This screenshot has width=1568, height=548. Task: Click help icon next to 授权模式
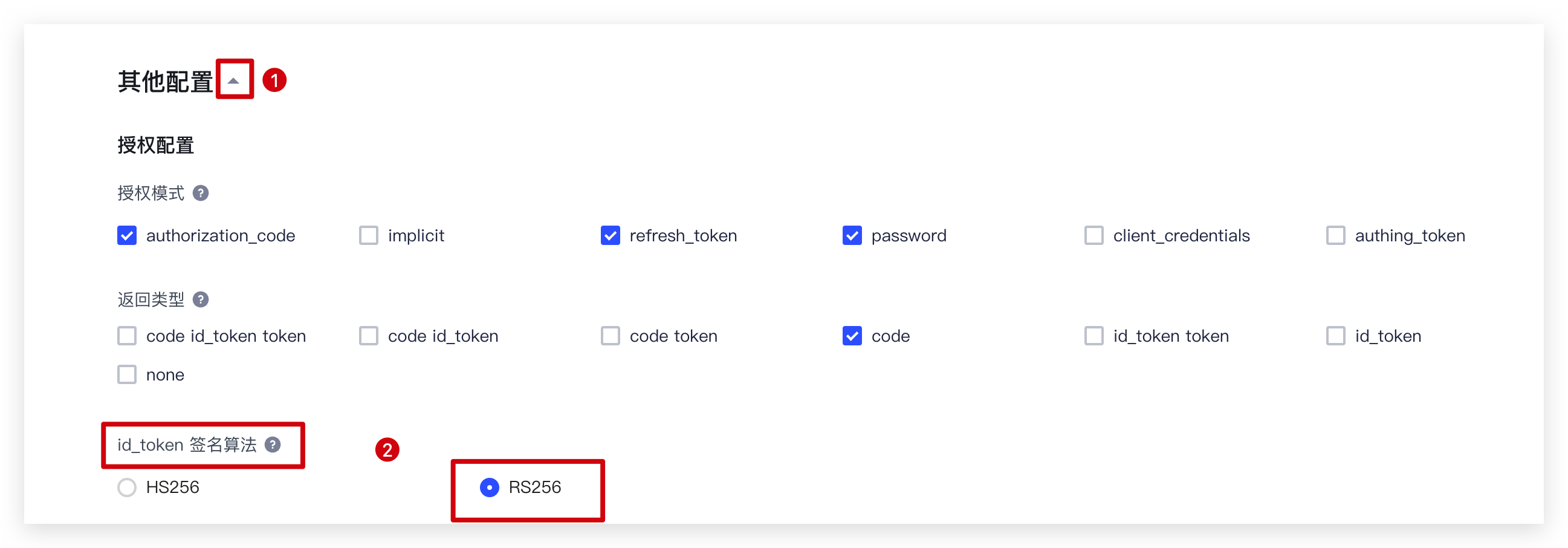point(201,193)
